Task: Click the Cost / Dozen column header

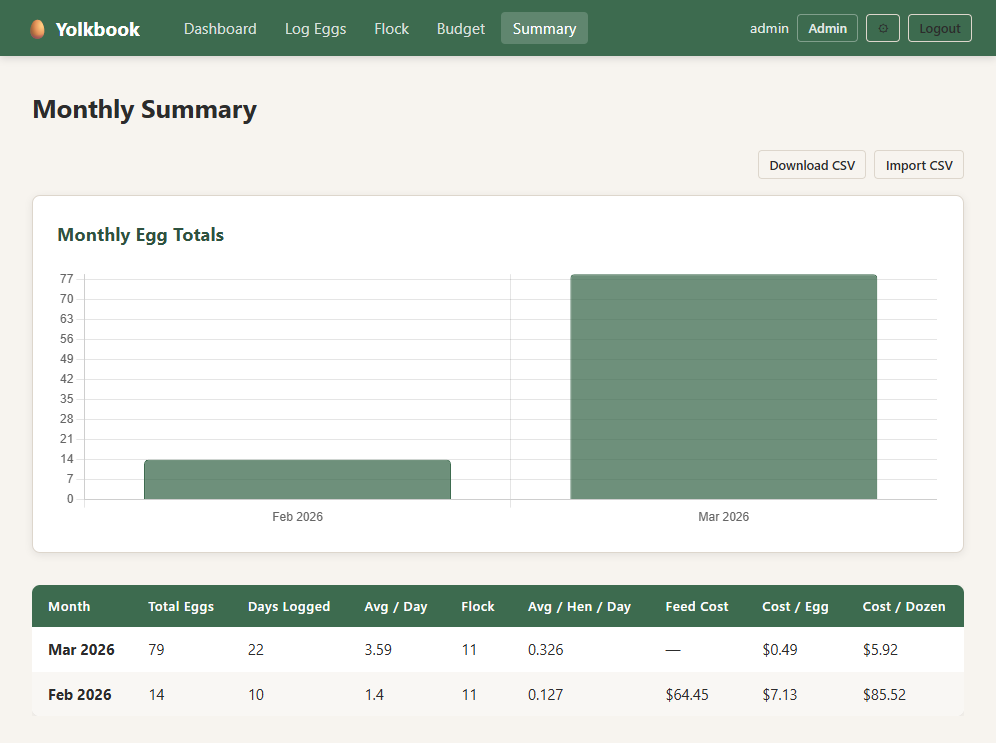Action: coord(903,606)
